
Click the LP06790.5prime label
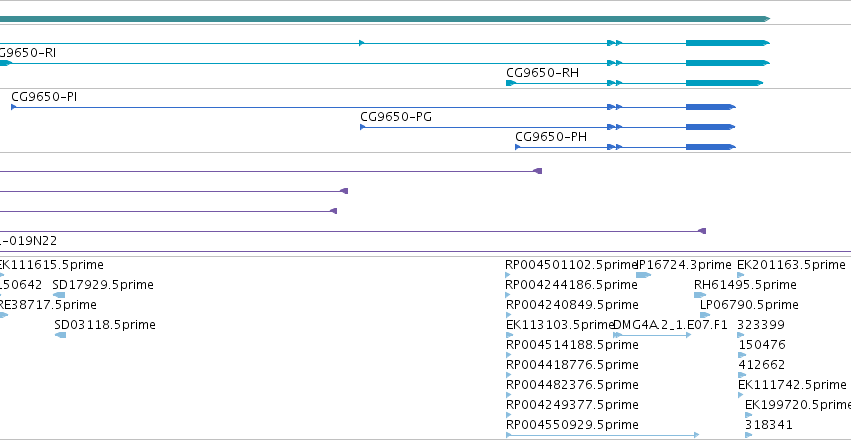749,305
